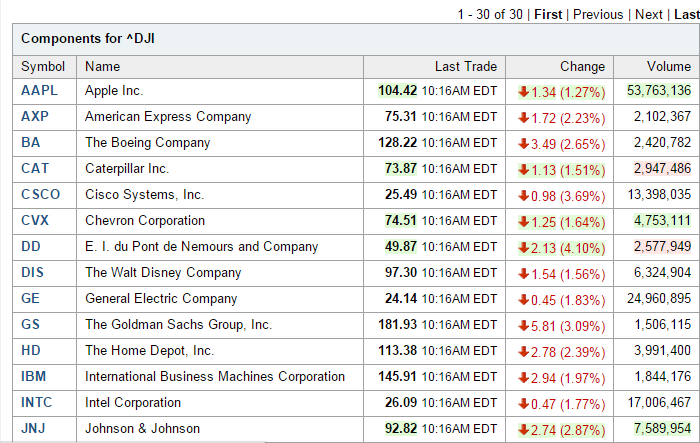700x443 pixels.
Task: Open the INTC symbol link
Action: pos(37,402)
